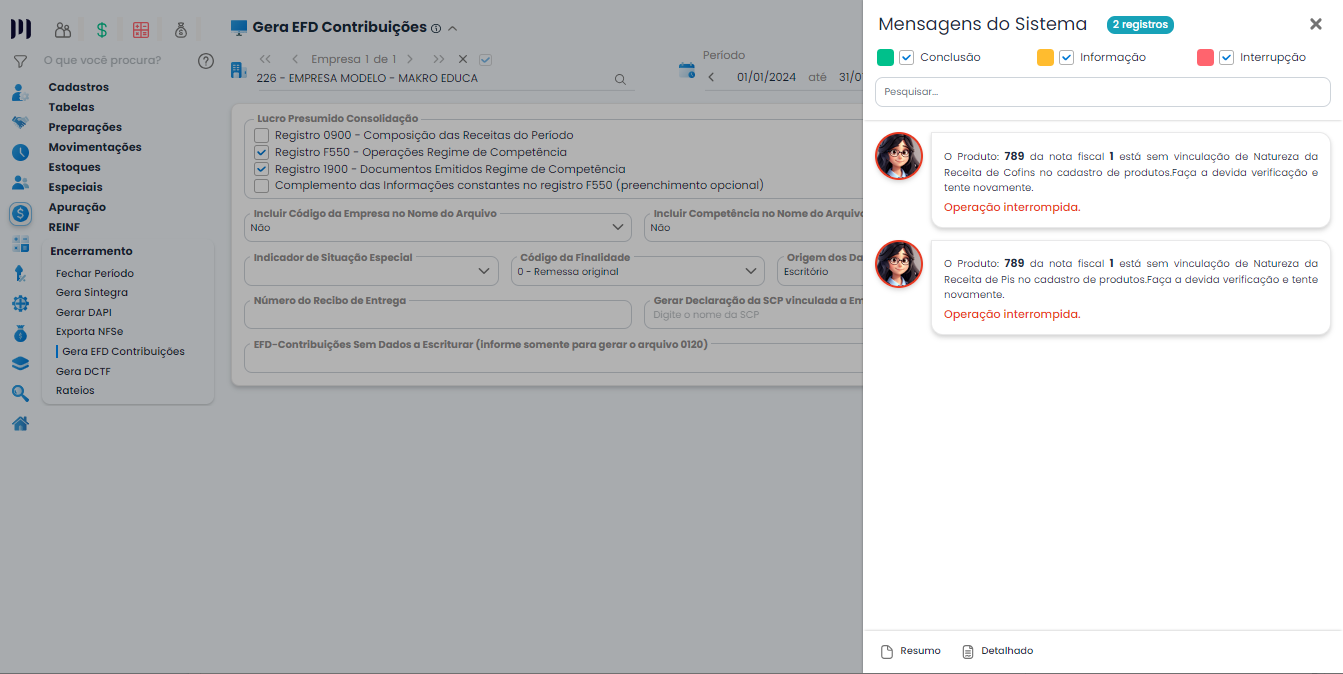Open the Estoques menu

75,167
